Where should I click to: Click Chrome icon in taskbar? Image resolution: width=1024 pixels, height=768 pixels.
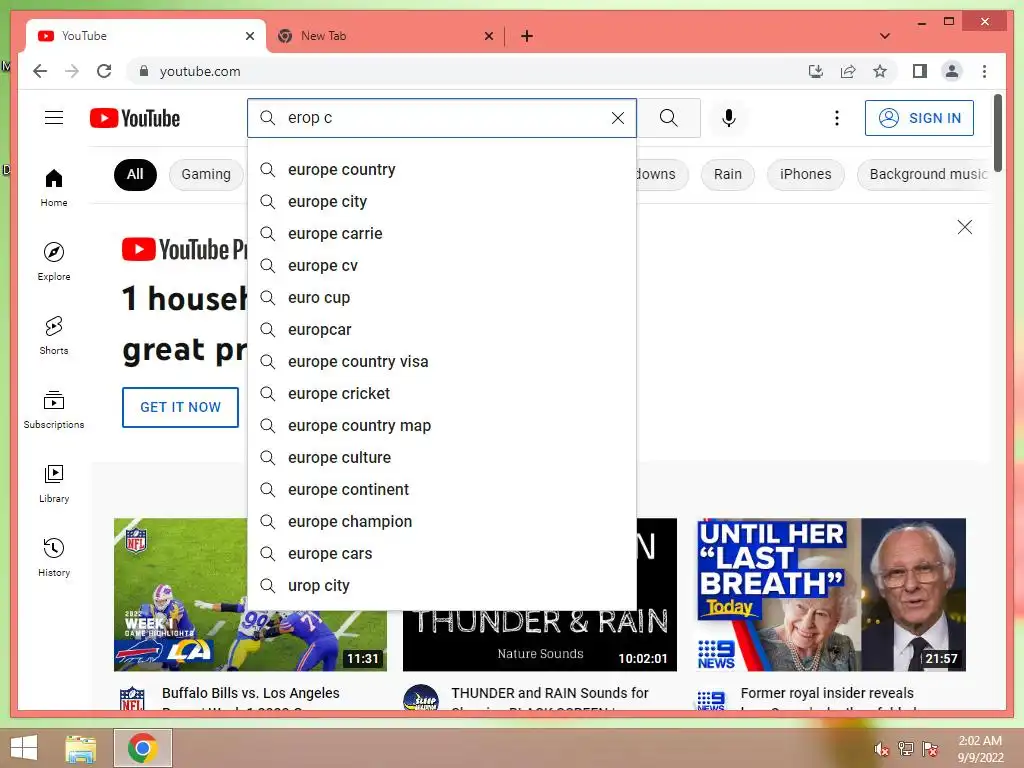[142, 748]
